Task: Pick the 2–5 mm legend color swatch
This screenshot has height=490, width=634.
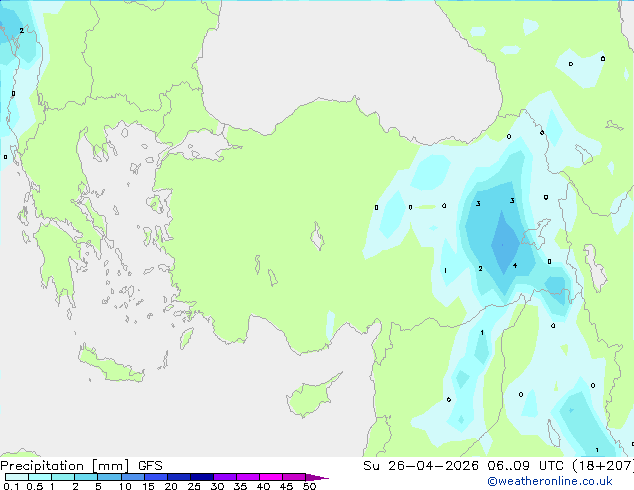Action: coord(86,477)
